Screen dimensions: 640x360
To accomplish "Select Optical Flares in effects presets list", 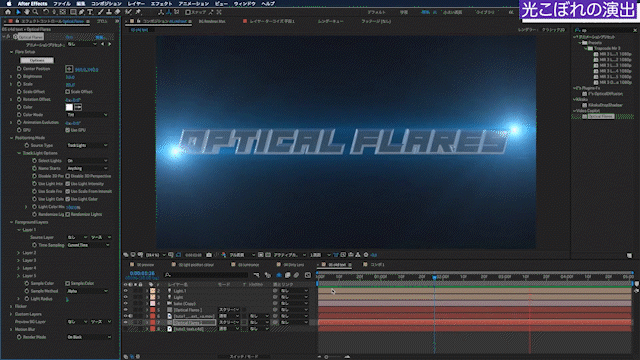I will tap(600, 116).
